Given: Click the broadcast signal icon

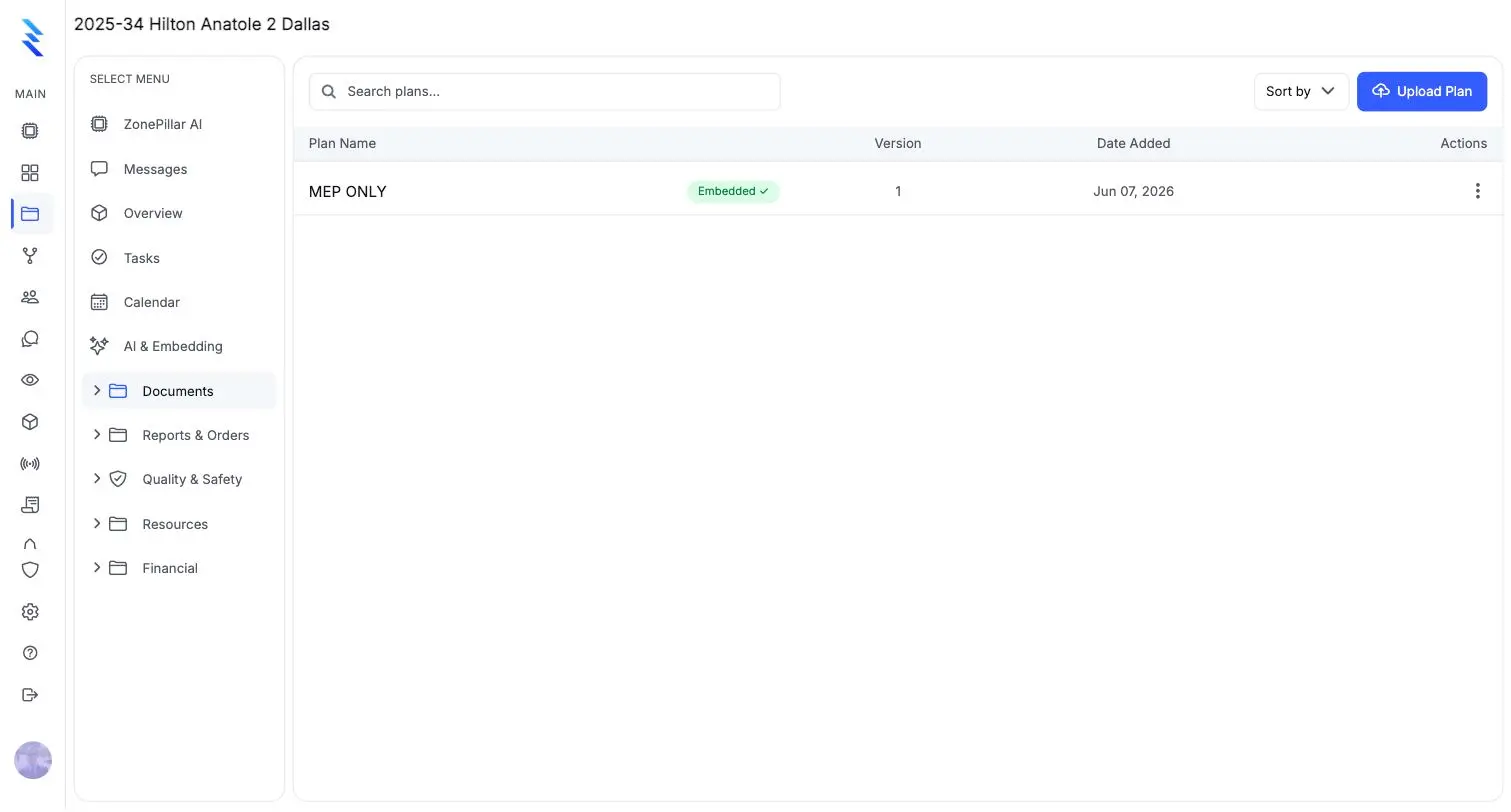Looking at the screenshot, I should 30,464.
